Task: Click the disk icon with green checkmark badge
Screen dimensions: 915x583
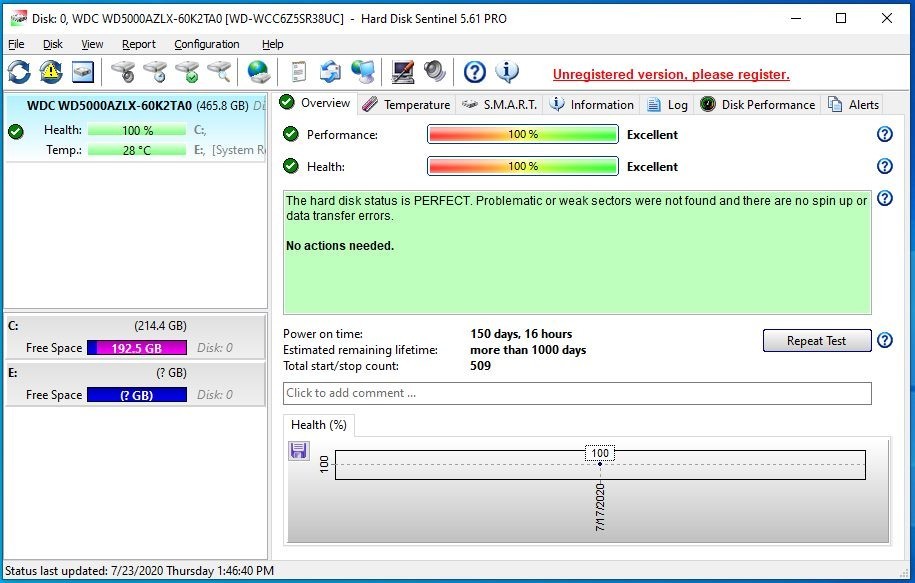Action: (188, 72)
